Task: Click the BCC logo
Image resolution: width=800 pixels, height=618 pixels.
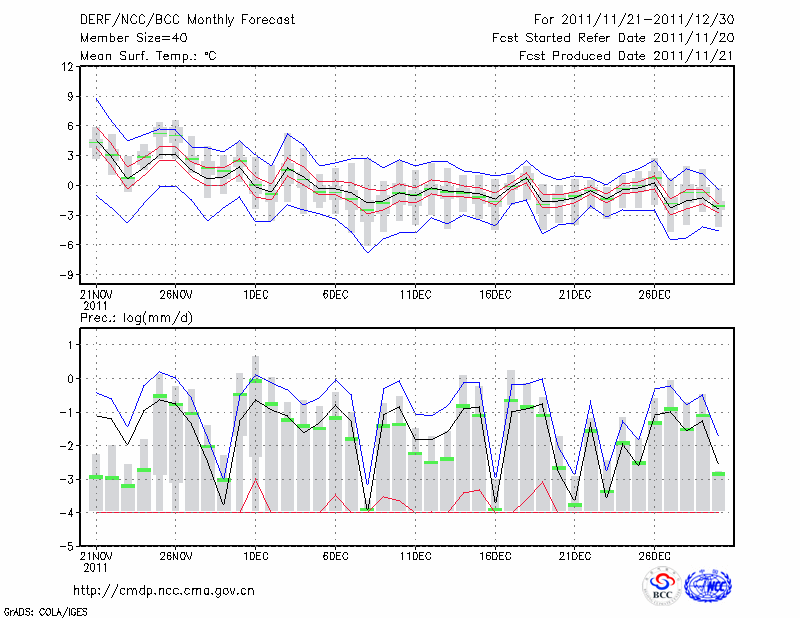Action: click(x=661, y=586)
